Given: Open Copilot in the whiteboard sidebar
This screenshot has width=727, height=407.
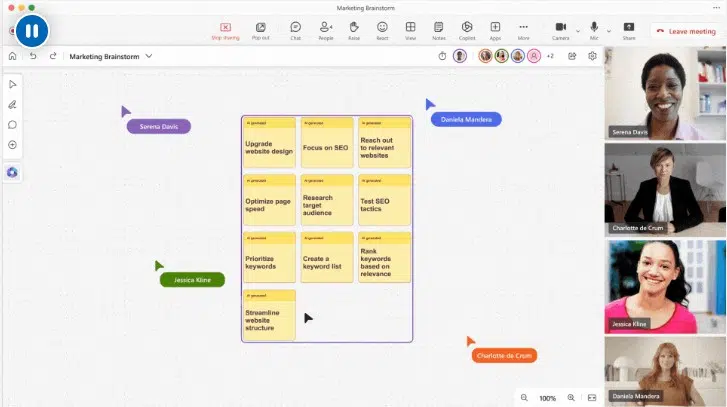Looking at the screenshot, I should [x=13, y=172].
